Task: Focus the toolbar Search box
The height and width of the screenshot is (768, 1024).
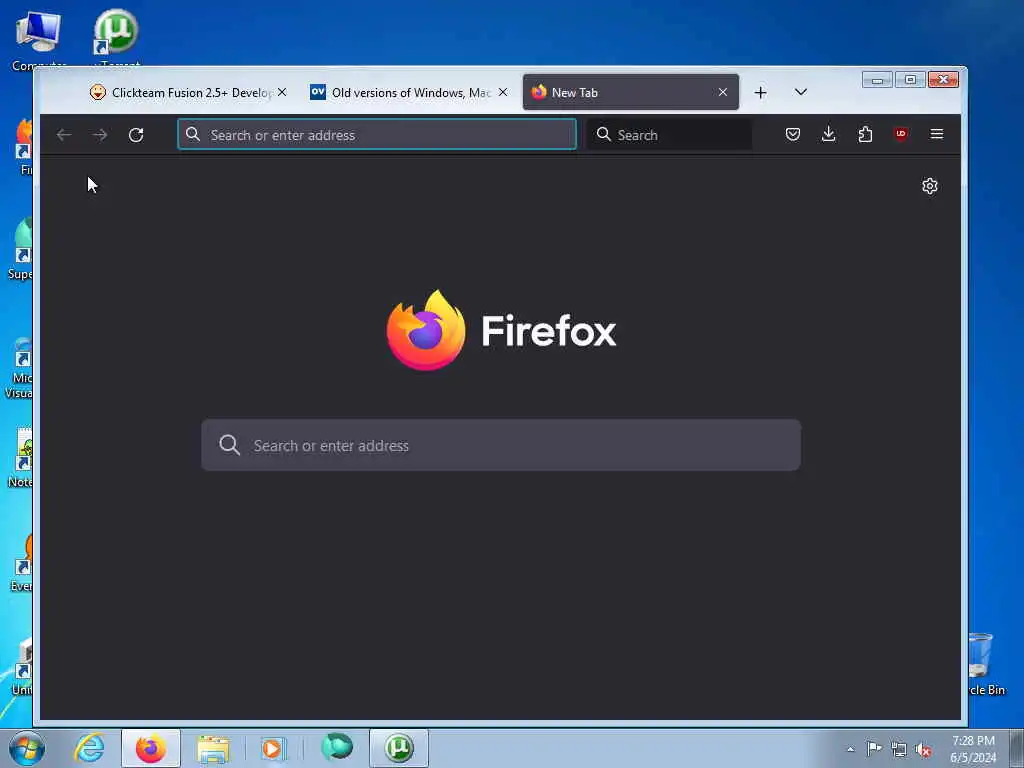Action: (669, 135)
